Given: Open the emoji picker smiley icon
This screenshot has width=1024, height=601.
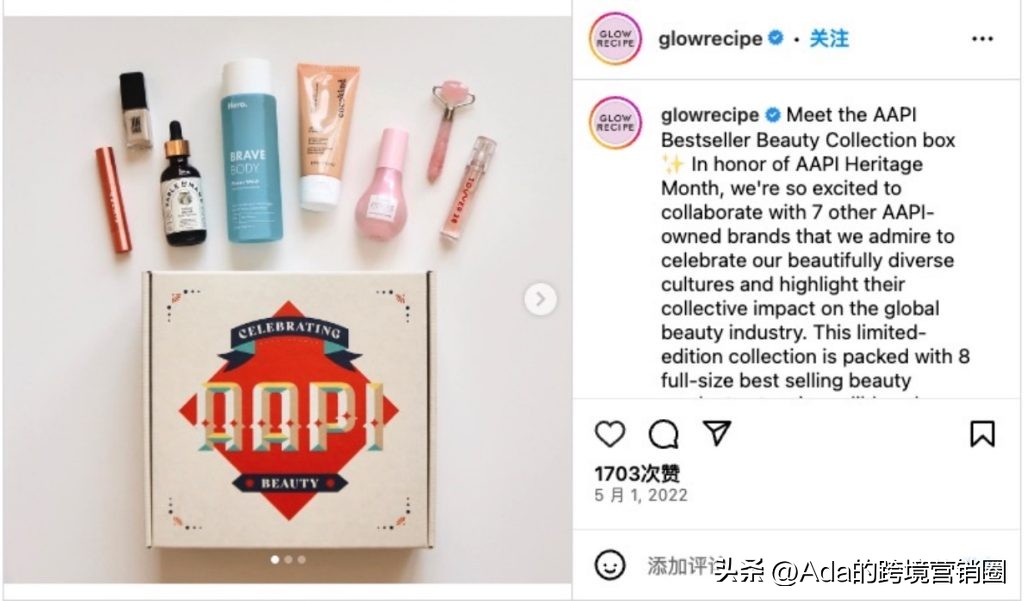Looking at the screenshot, I should (x=610, y=564).
